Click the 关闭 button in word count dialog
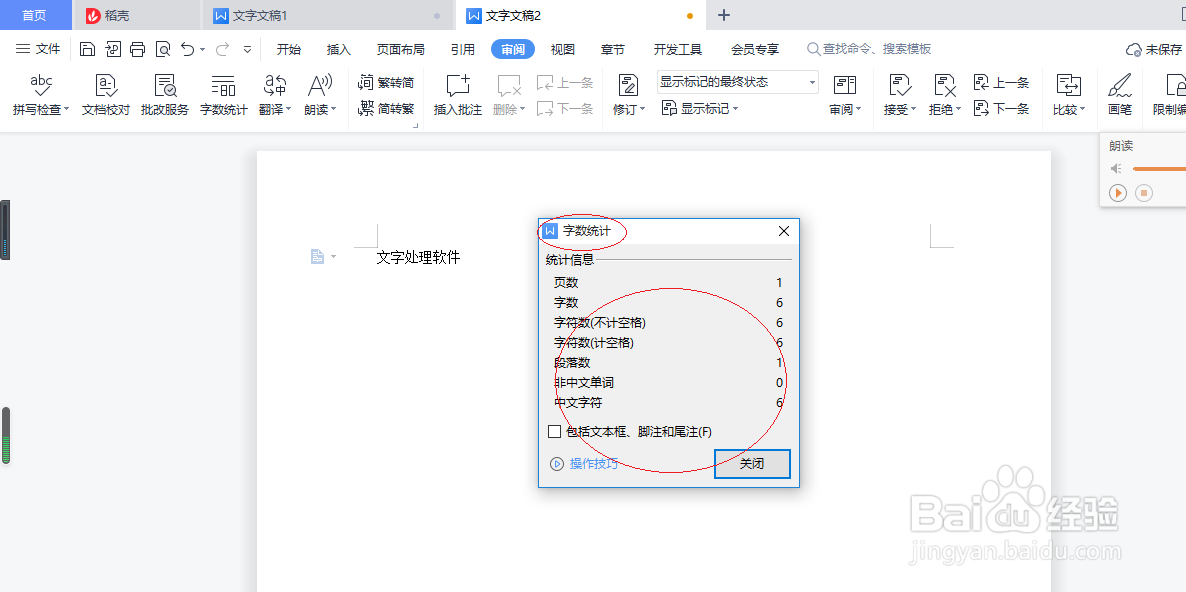 [752, 463]
